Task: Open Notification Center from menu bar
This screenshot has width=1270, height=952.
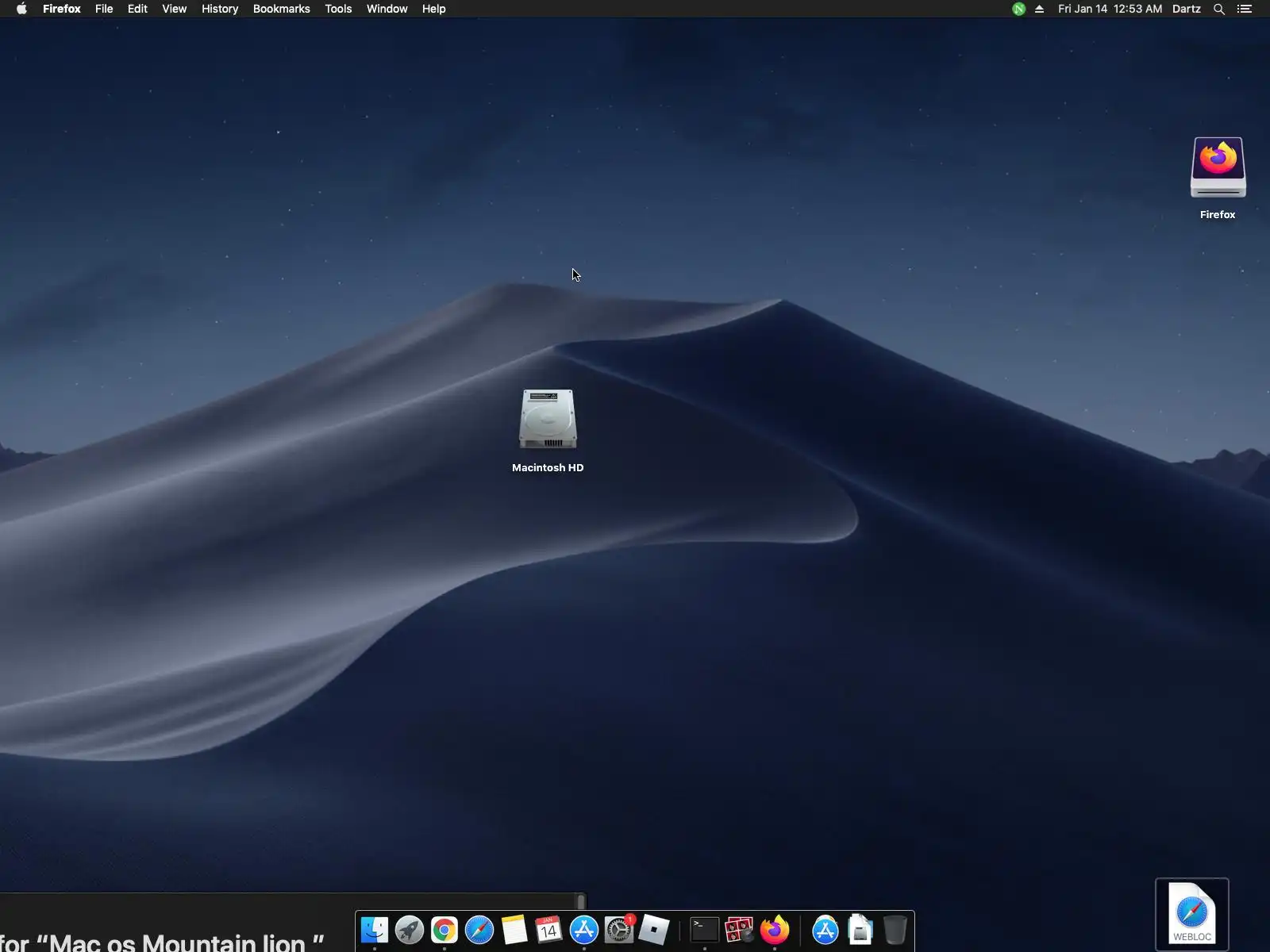Action: (x=1245, y=9)
